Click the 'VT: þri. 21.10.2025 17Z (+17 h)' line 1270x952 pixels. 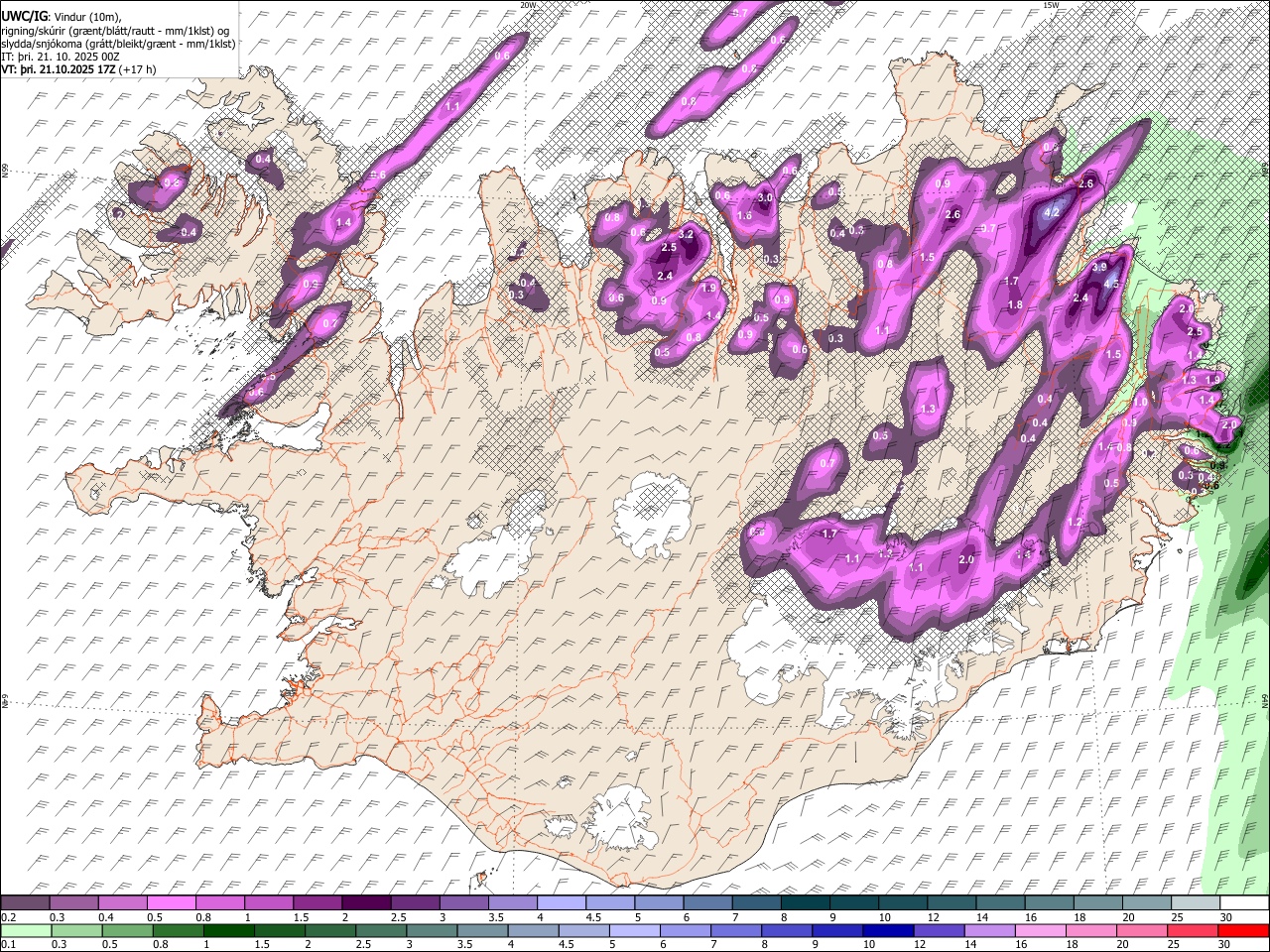[78, 70]
